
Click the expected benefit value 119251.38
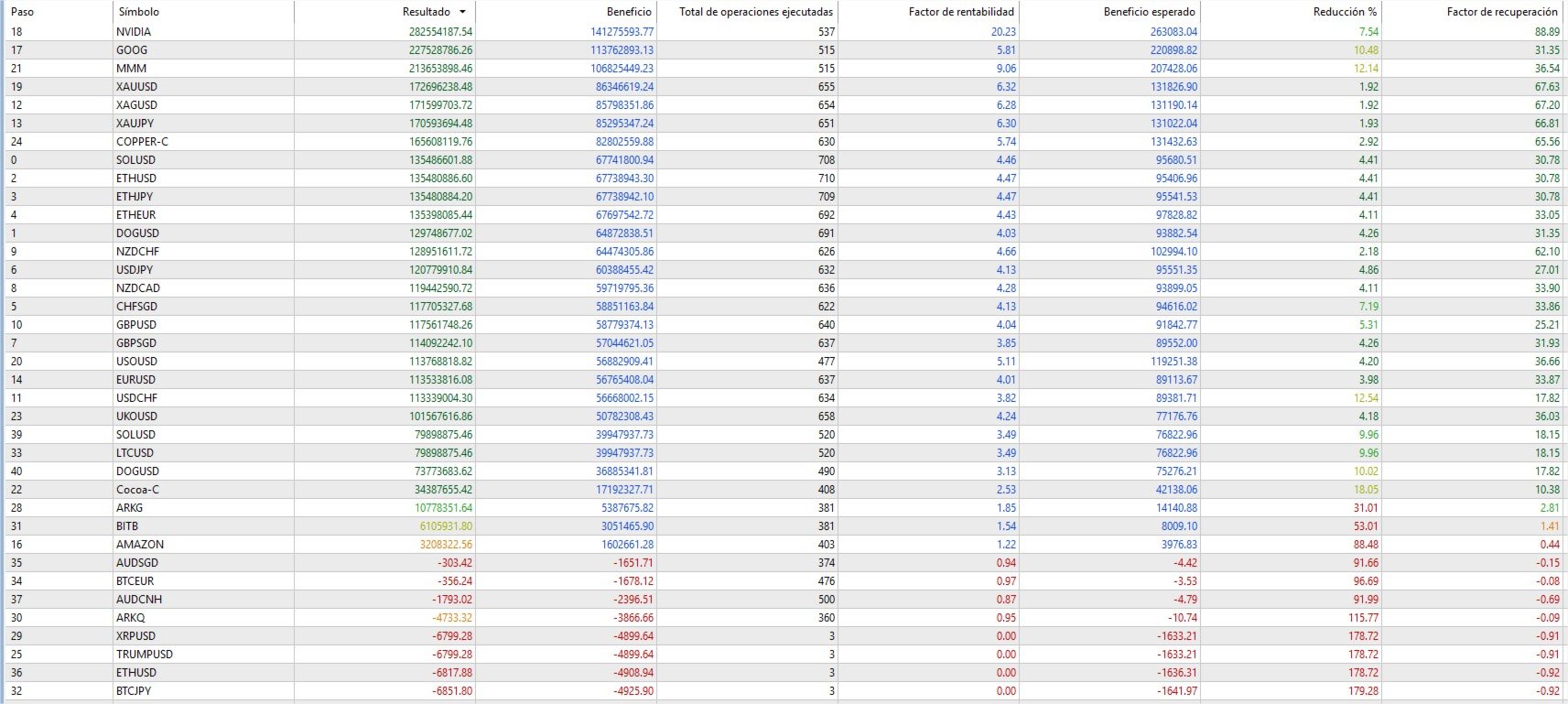point(1173,361)
